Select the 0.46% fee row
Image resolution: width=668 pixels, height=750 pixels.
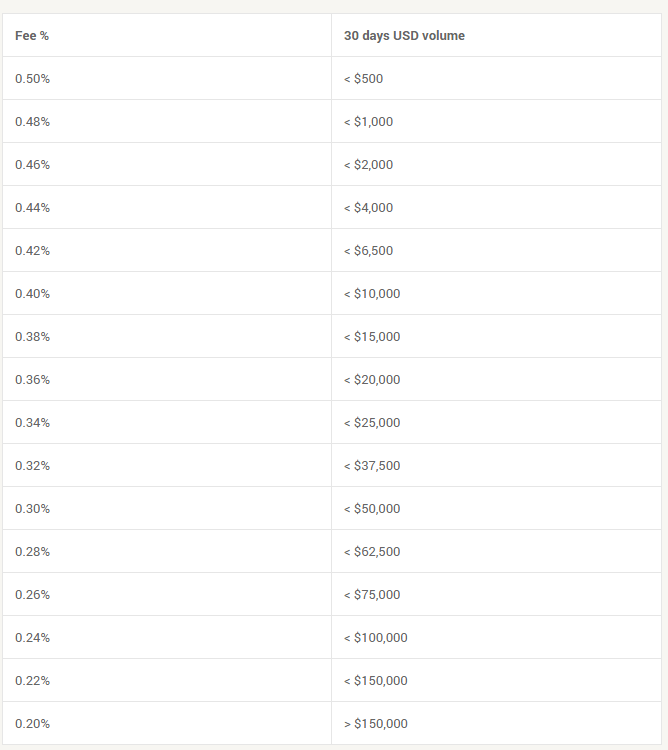click(332, 164)
